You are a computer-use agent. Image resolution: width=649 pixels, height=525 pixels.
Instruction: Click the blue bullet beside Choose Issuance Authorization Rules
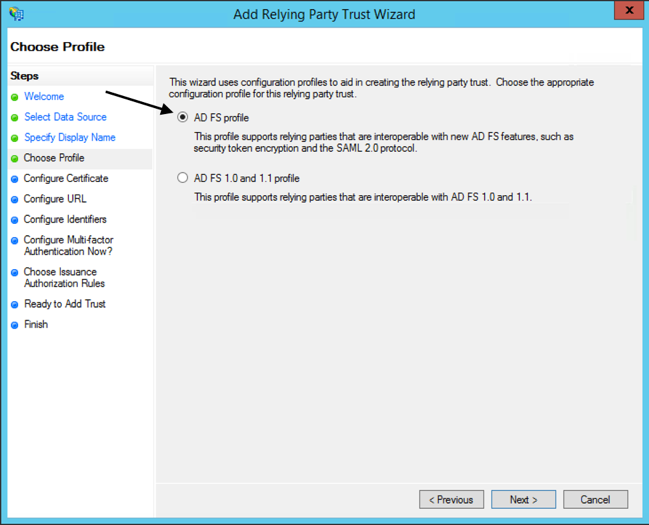[15, 272]
